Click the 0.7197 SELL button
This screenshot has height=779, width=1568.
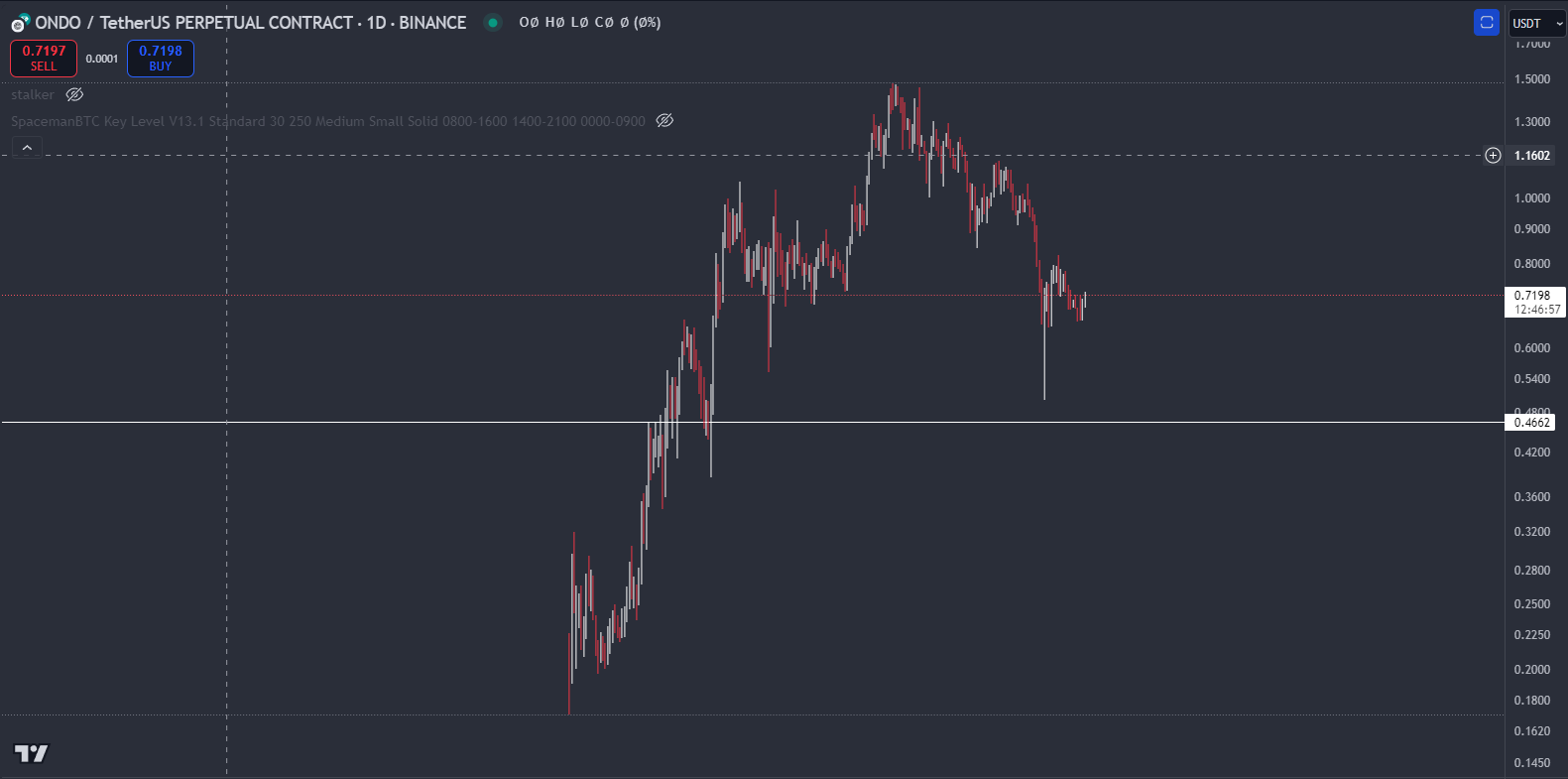[x=44, y=59]
